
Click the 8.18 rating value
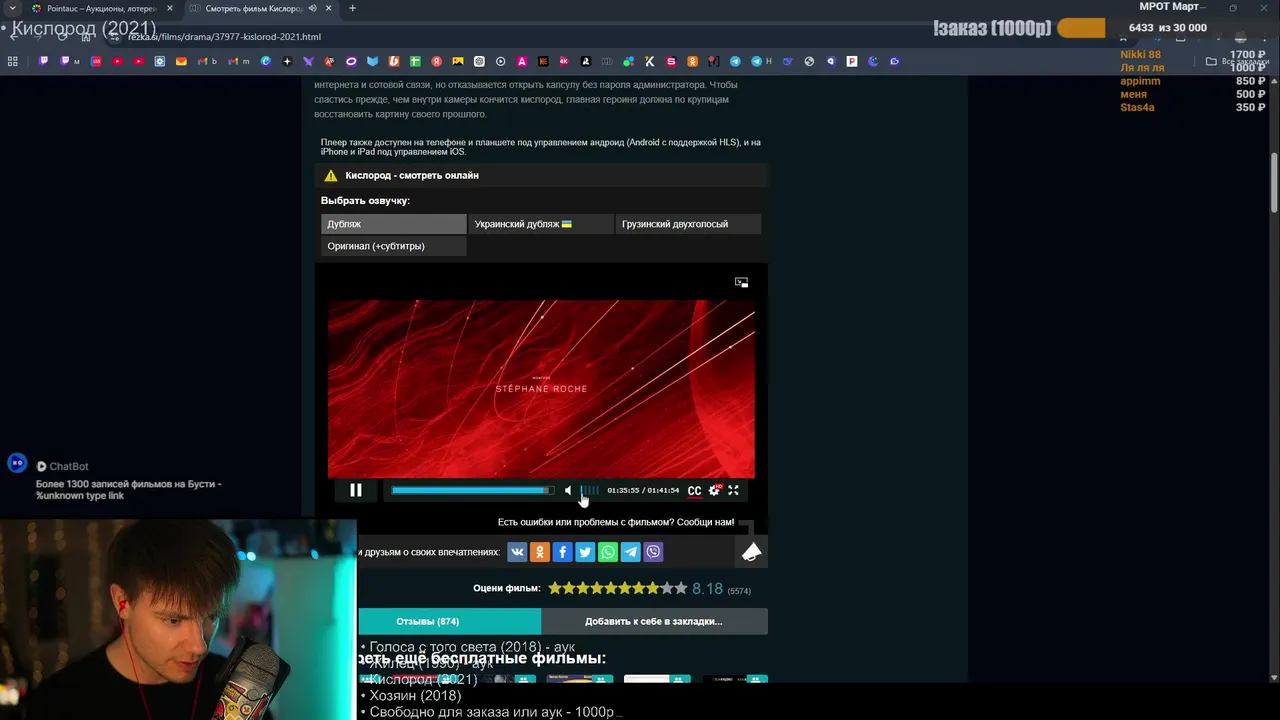707,588
